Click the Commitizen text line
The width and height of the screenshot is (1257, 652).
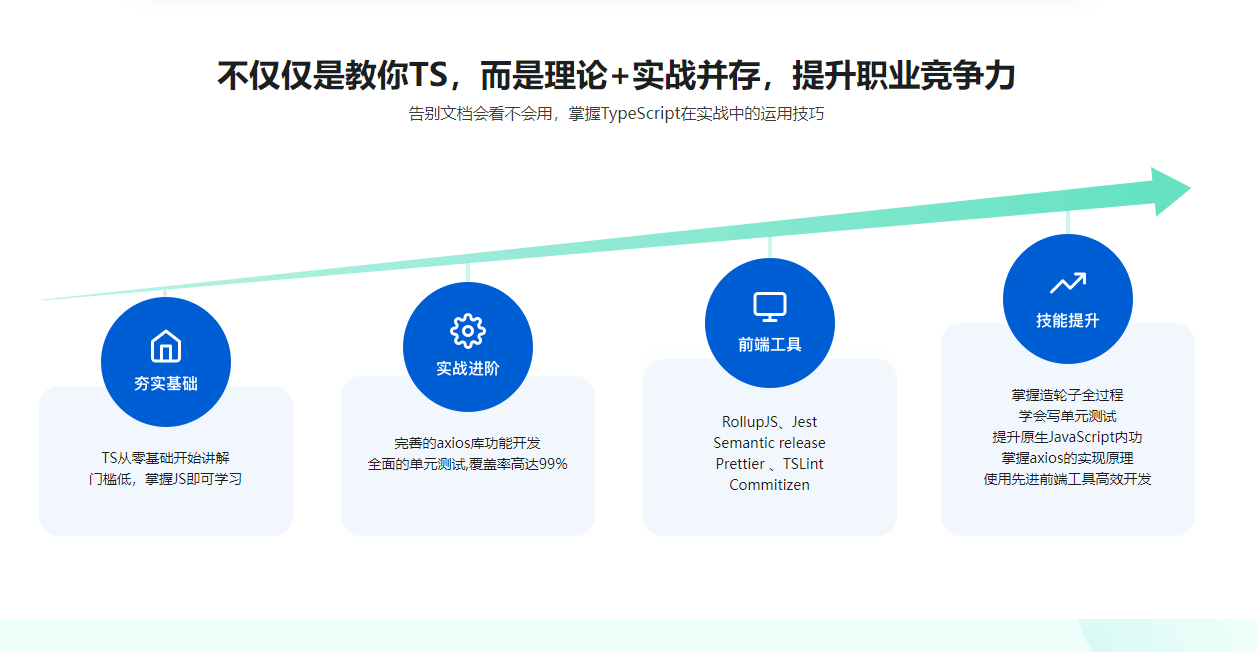point(770,485)
